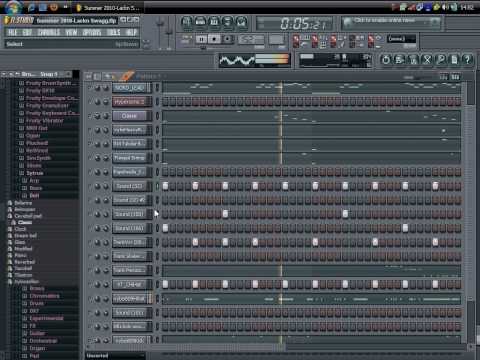Click the master volume slider

(160, 33)
